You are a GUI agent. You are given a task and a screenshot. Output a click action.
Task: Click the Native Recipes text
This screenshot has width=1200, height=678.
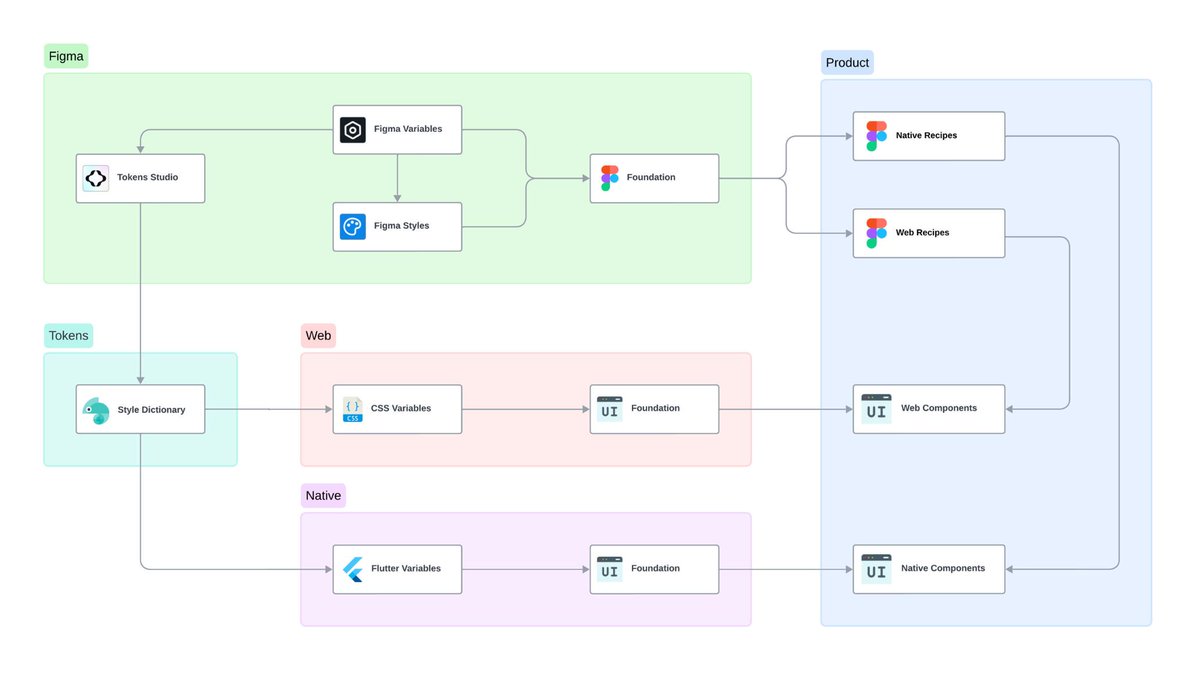coord(926,135)
